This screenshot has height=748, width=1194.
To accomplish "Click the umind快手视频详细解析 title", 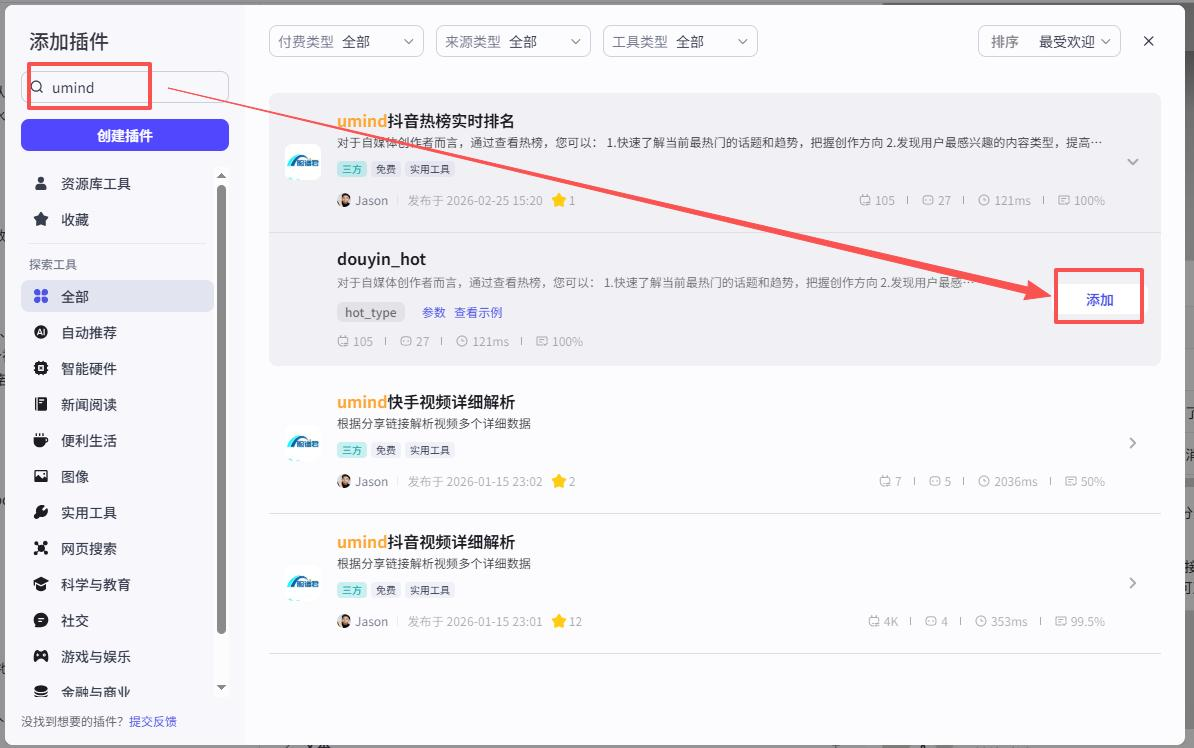I will (426, 402).
